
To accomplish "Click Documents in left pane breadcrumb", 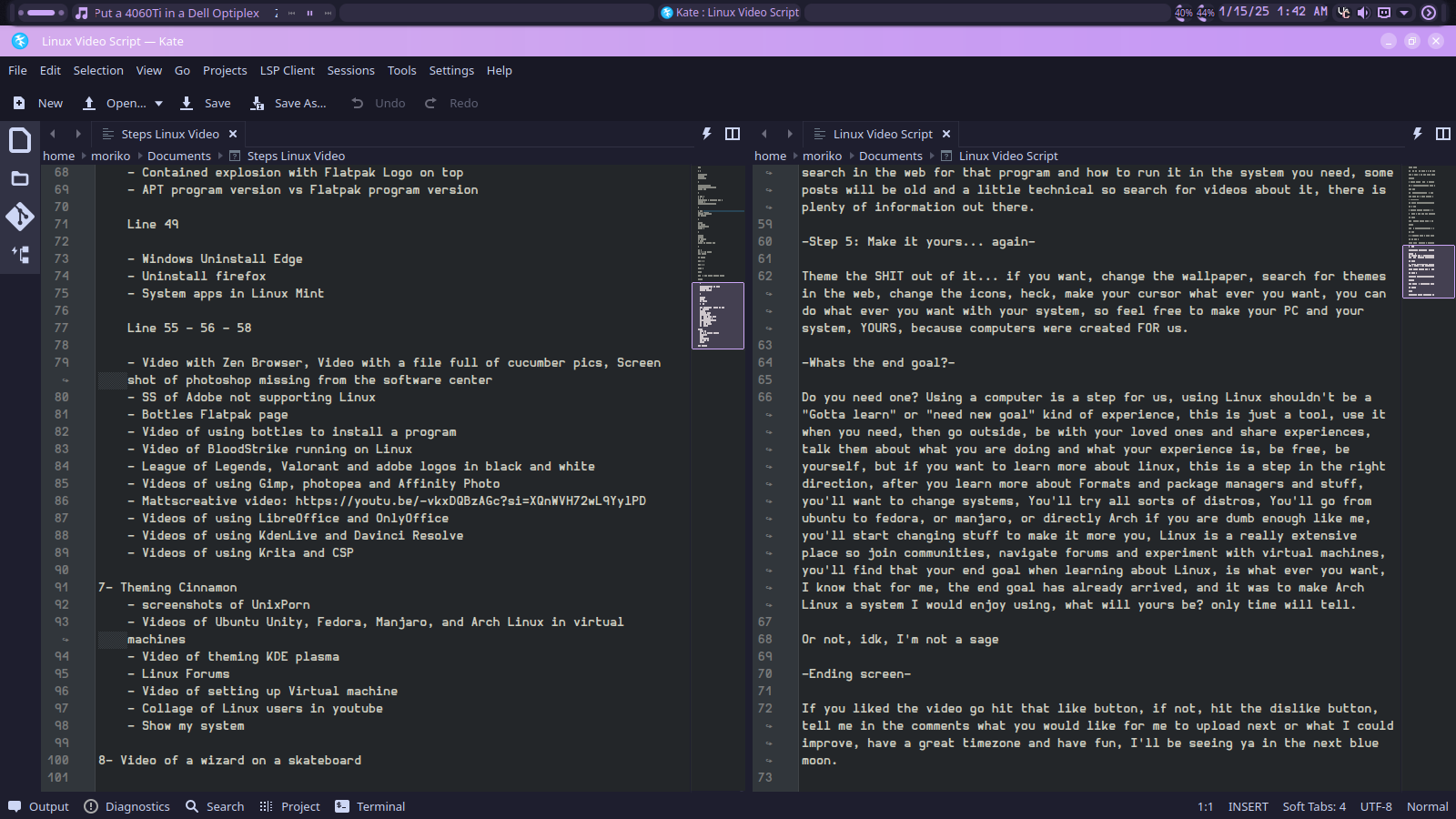I will click(179, 156).
